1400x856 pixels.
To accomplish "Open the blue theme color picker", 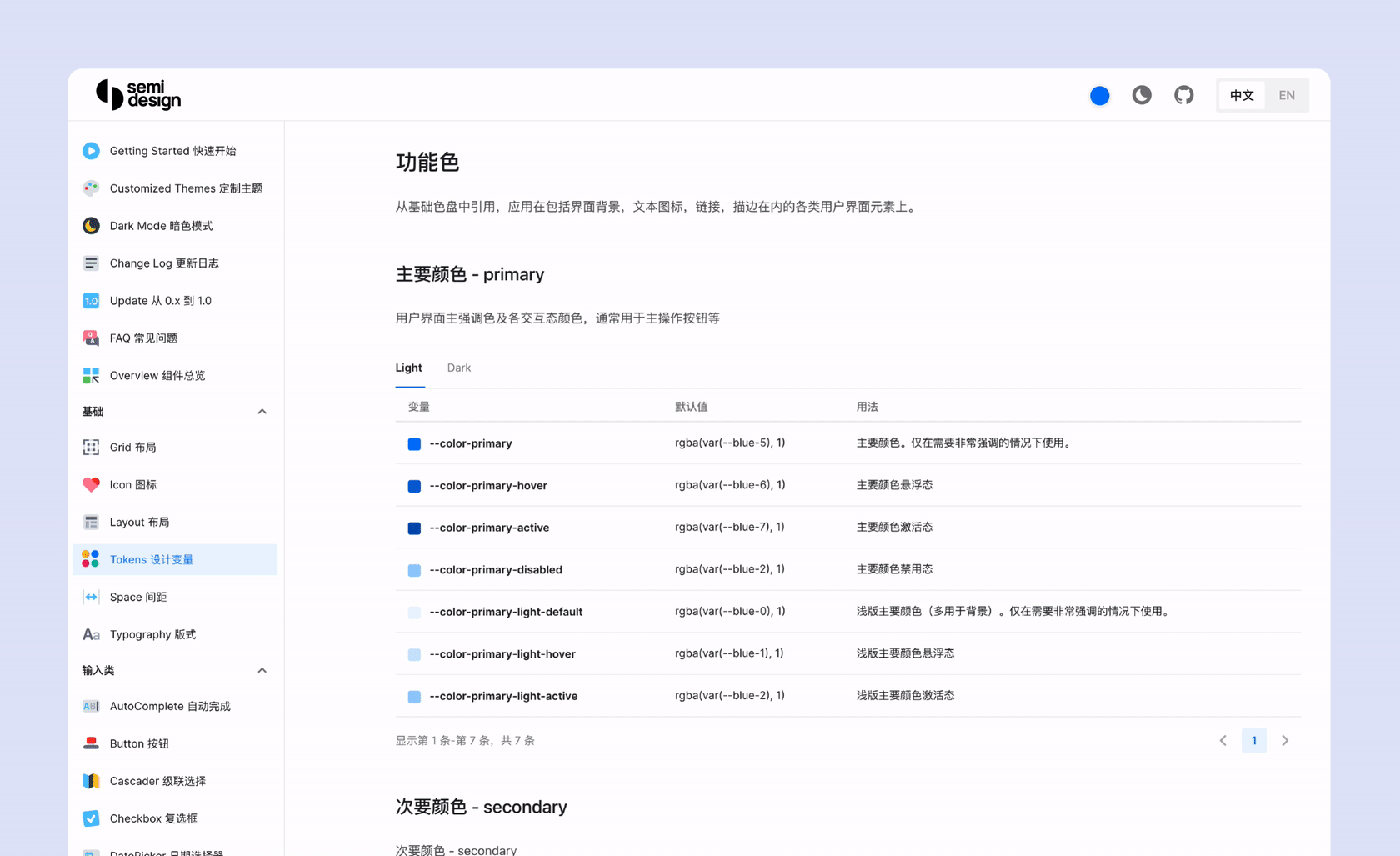I will 1099,96.
